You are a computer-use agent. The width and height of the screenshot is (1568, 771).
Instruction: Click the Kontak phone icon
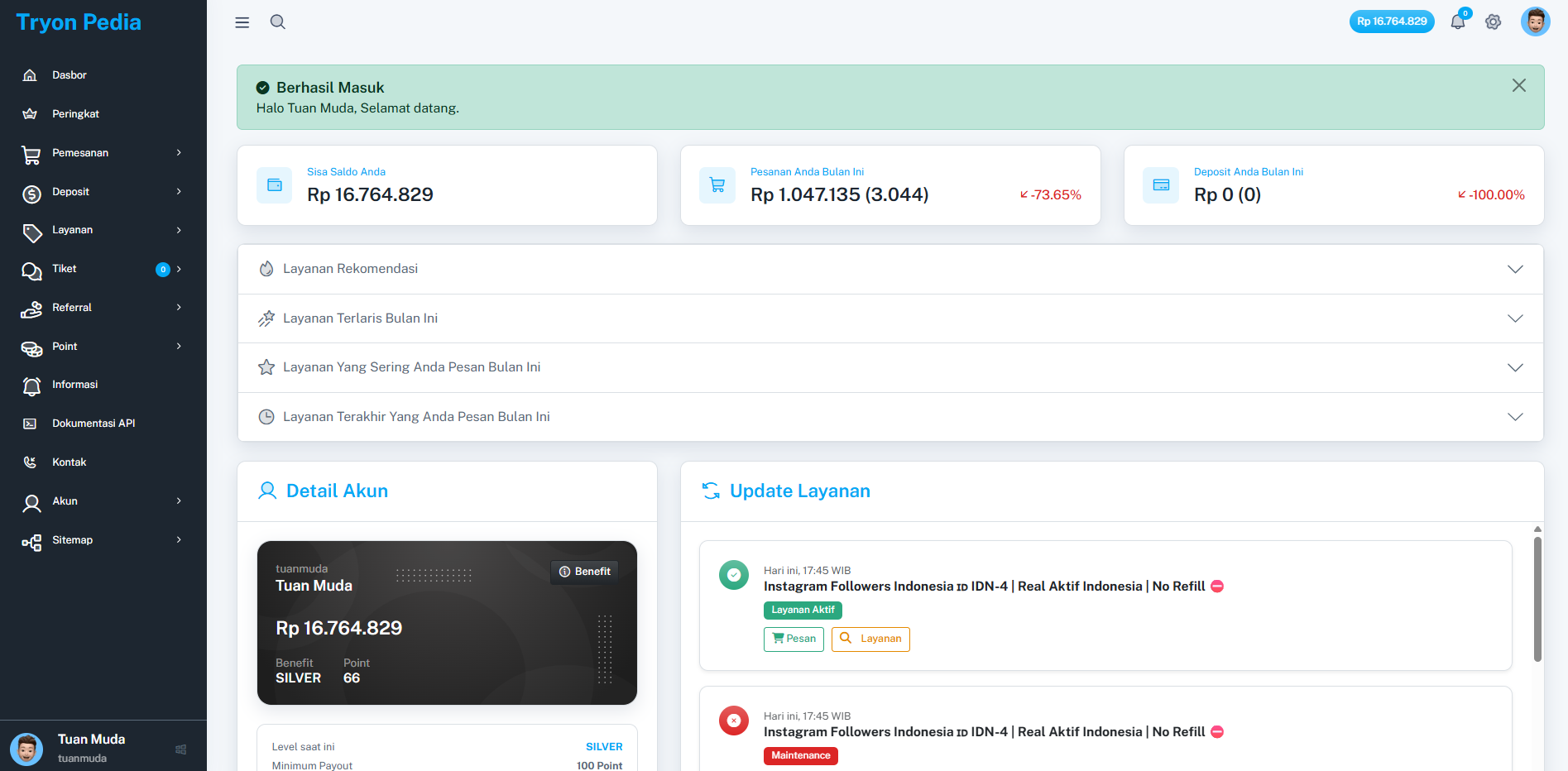pyautogui.click(x=30, y=462)
